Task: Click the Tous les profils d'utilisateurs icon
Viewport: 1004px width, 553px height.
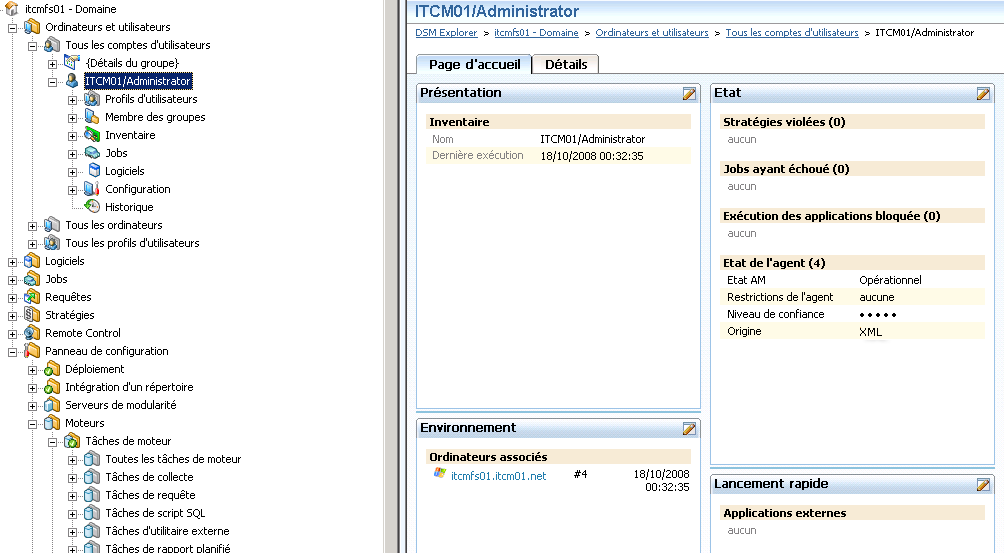Action: (x=52, y=243)
